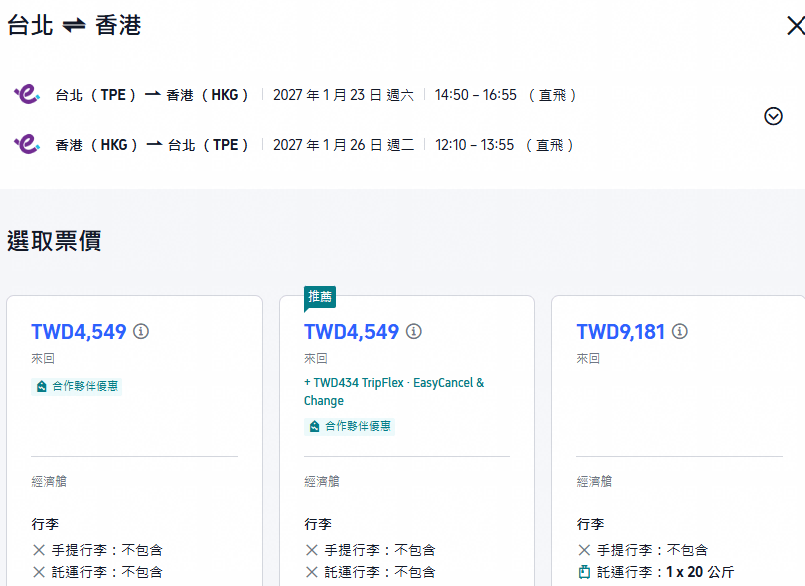Expand flight itinerary details with chevron
This screenshot has height=586, width=805.
point(773,117)
